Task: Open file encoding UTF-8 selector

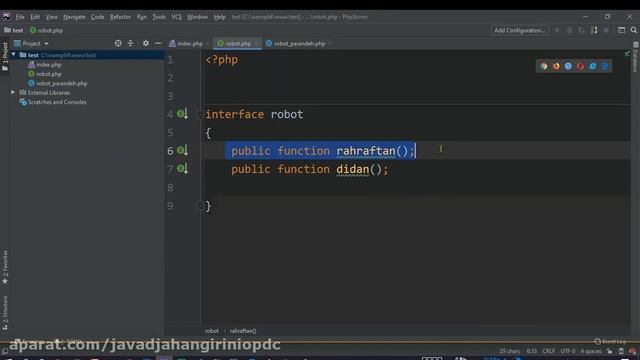Action: point(567,351)
